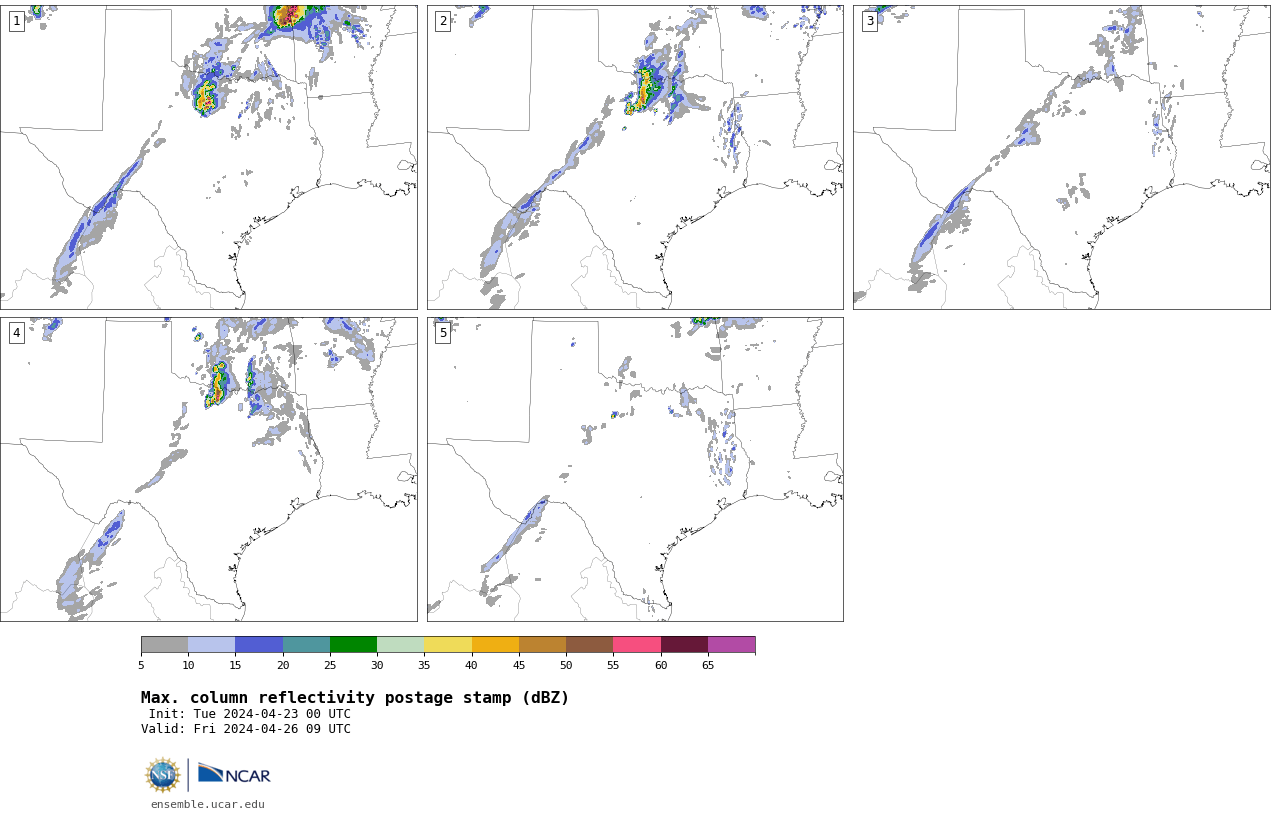Image resolution: width=1280 pixels, height=815 pixels.
Task: Click the Max. column reflectivity title
Action: click(355, 698)
